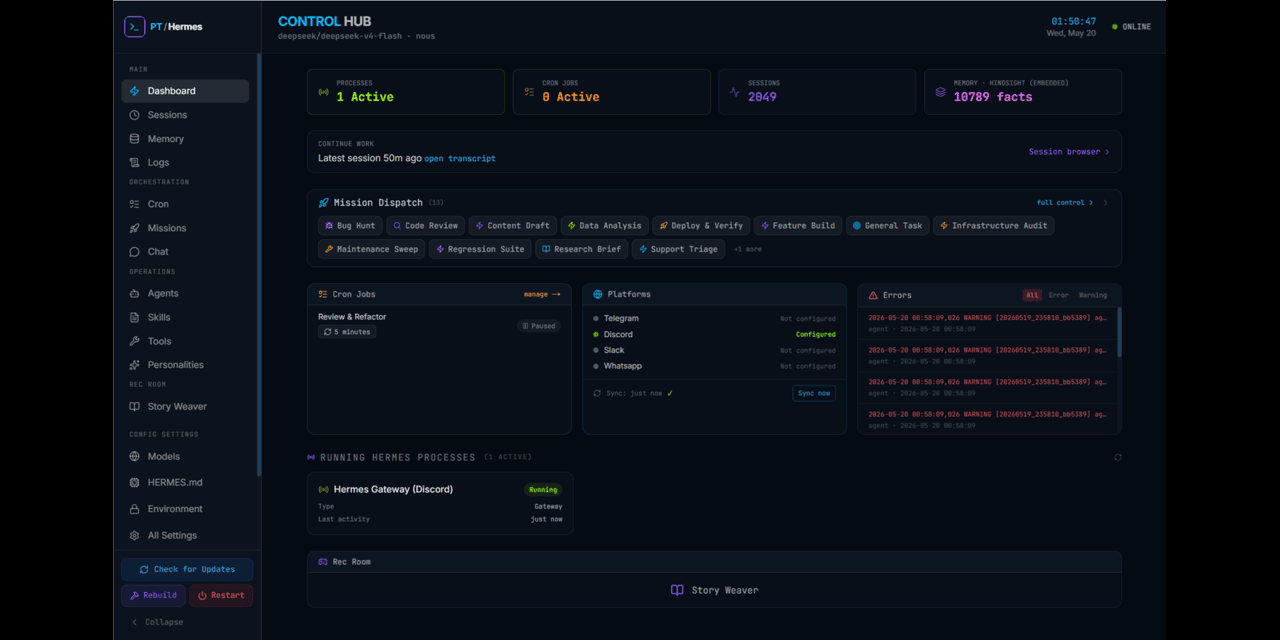Click the Personalities icon in the sidebar

tap(135, 365)
